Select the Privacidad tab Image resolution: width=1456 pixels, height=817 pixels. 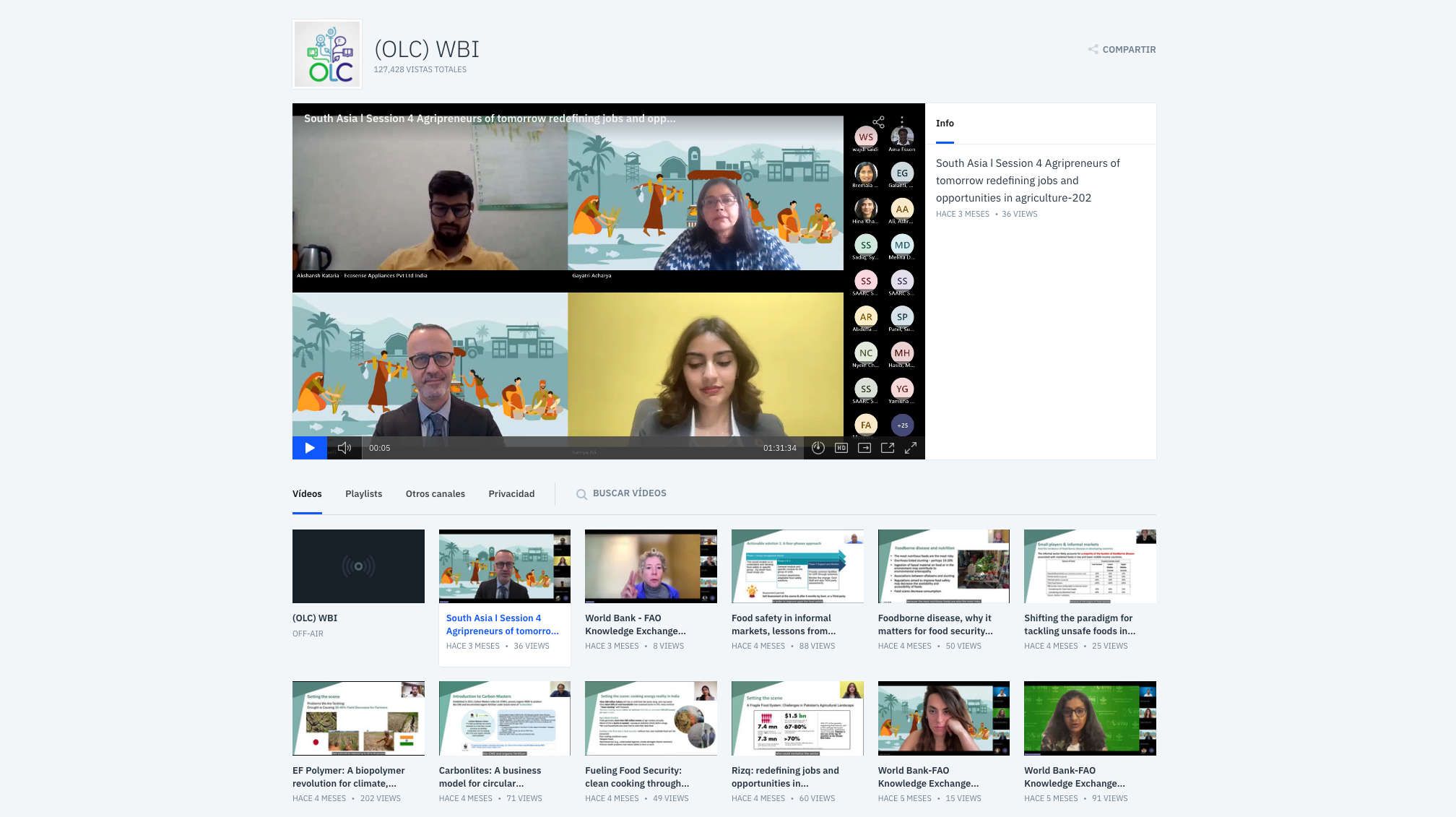tap(511, 494)
